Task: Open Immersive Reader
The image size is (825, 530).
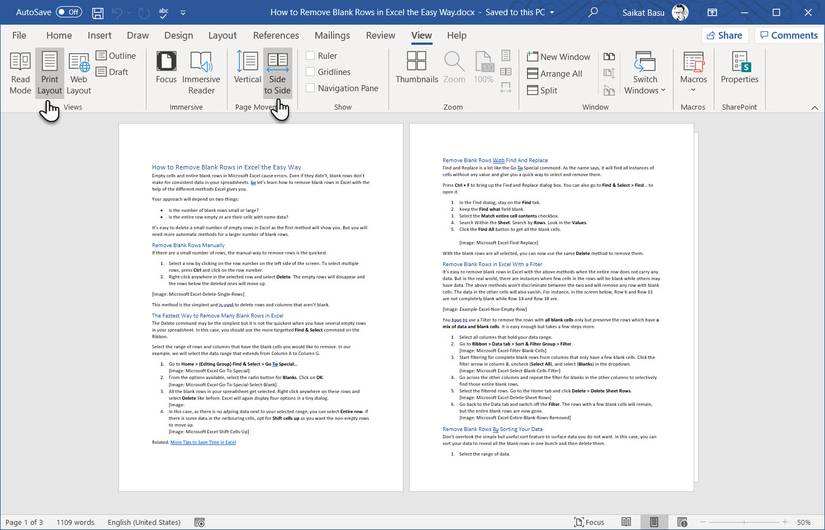Action: coord(201,73)
